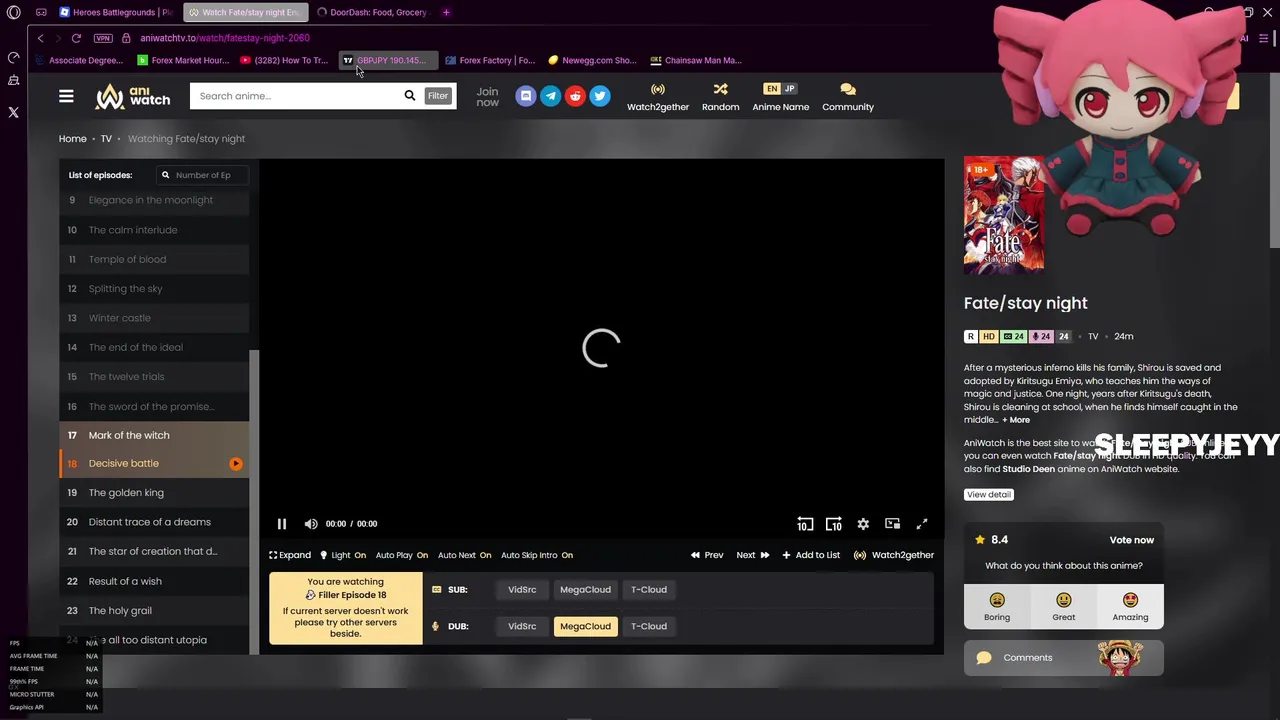This screenshot has height=720, width=1280.
Task: Click play icon on Decisive battle episode
Action: tap(236, 464)
